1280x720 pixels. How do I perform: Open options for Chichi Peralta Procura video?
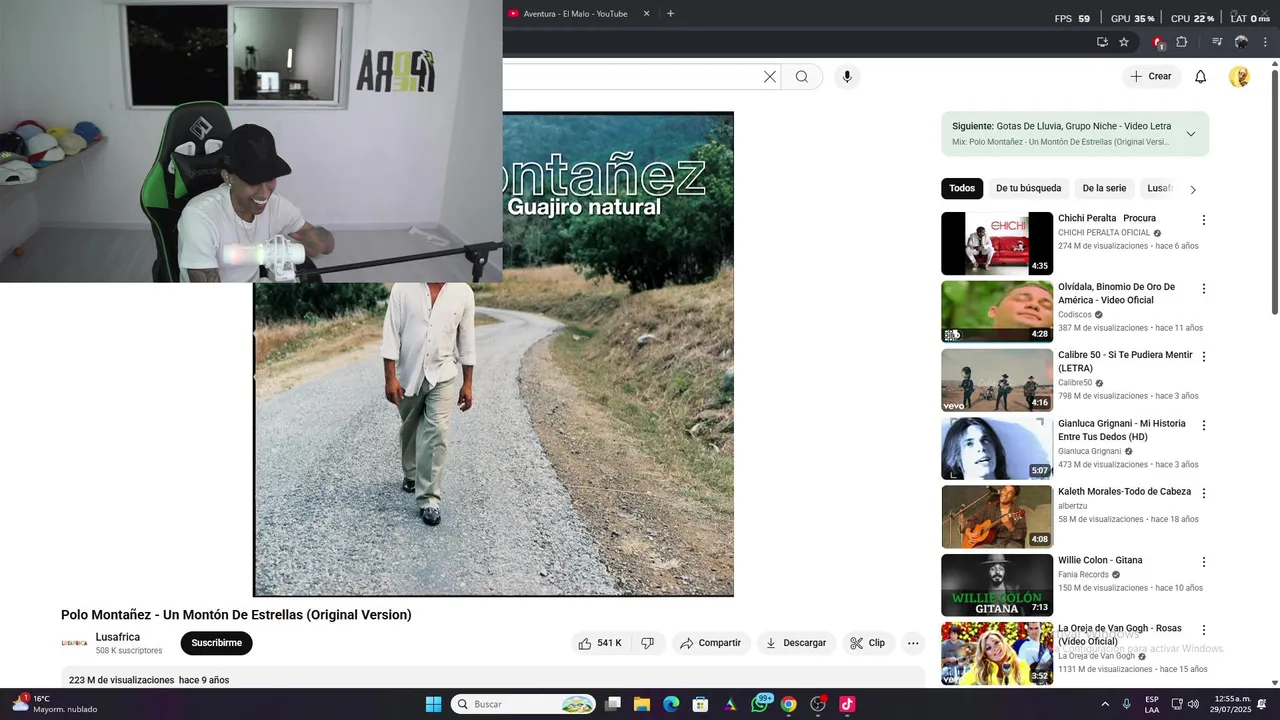coord(1204,220)
